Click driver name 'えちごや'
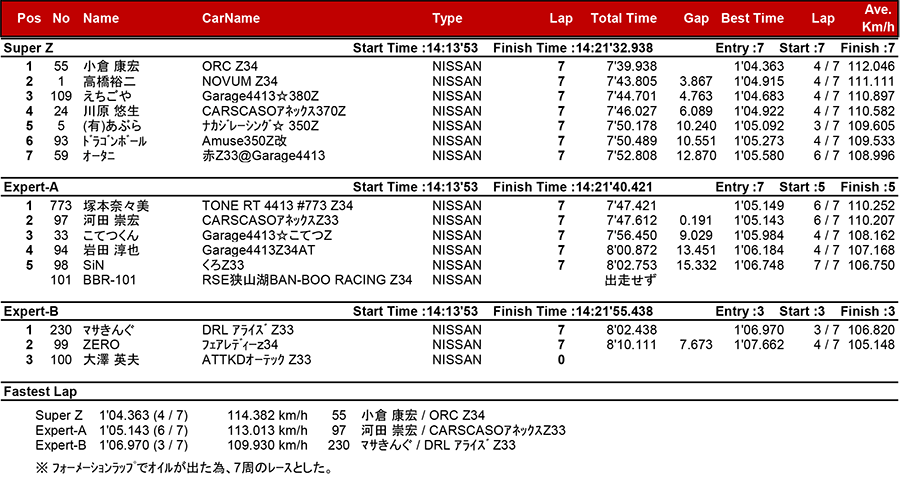 [x=107, y=96]
